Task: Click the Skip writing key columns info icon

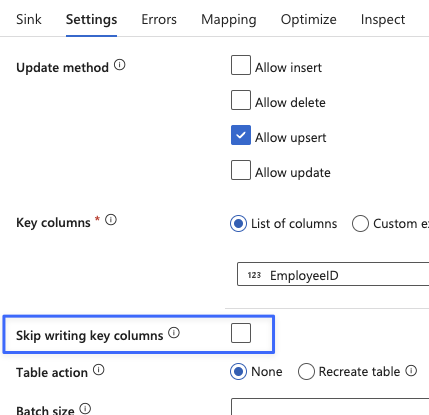Action: pos(174,333)
